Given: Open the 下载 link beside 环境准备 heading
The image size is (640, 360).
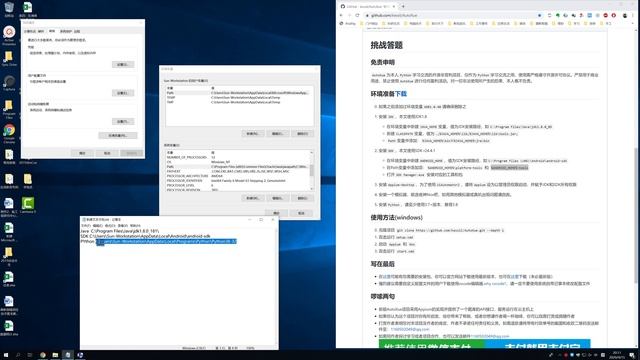Looking at the screenshot, I should pos(401,94).
